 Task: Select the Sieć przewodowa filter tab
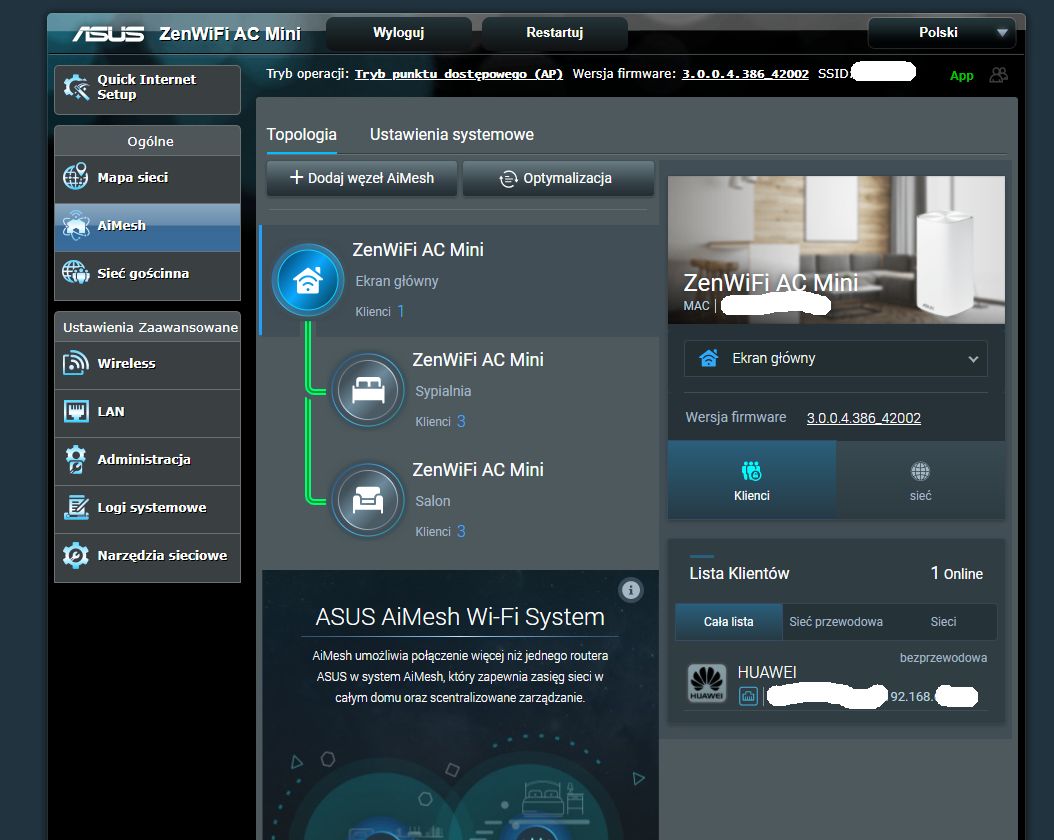pos(836,622)
